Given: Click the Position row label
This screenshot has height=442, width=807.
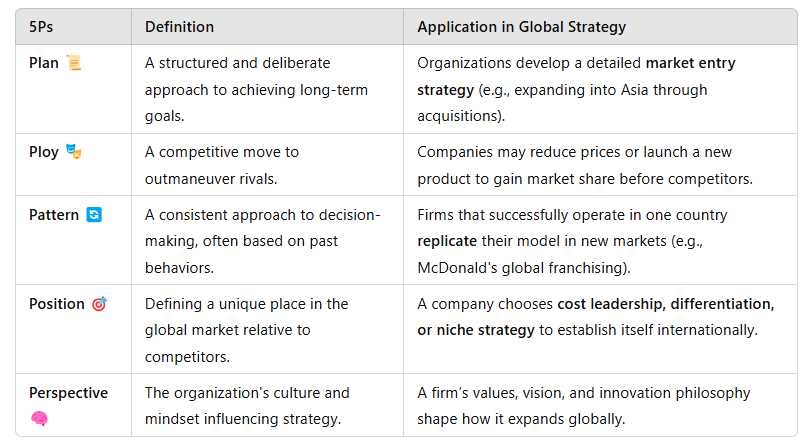Looking at the screenshot, I should pos(57,304).
